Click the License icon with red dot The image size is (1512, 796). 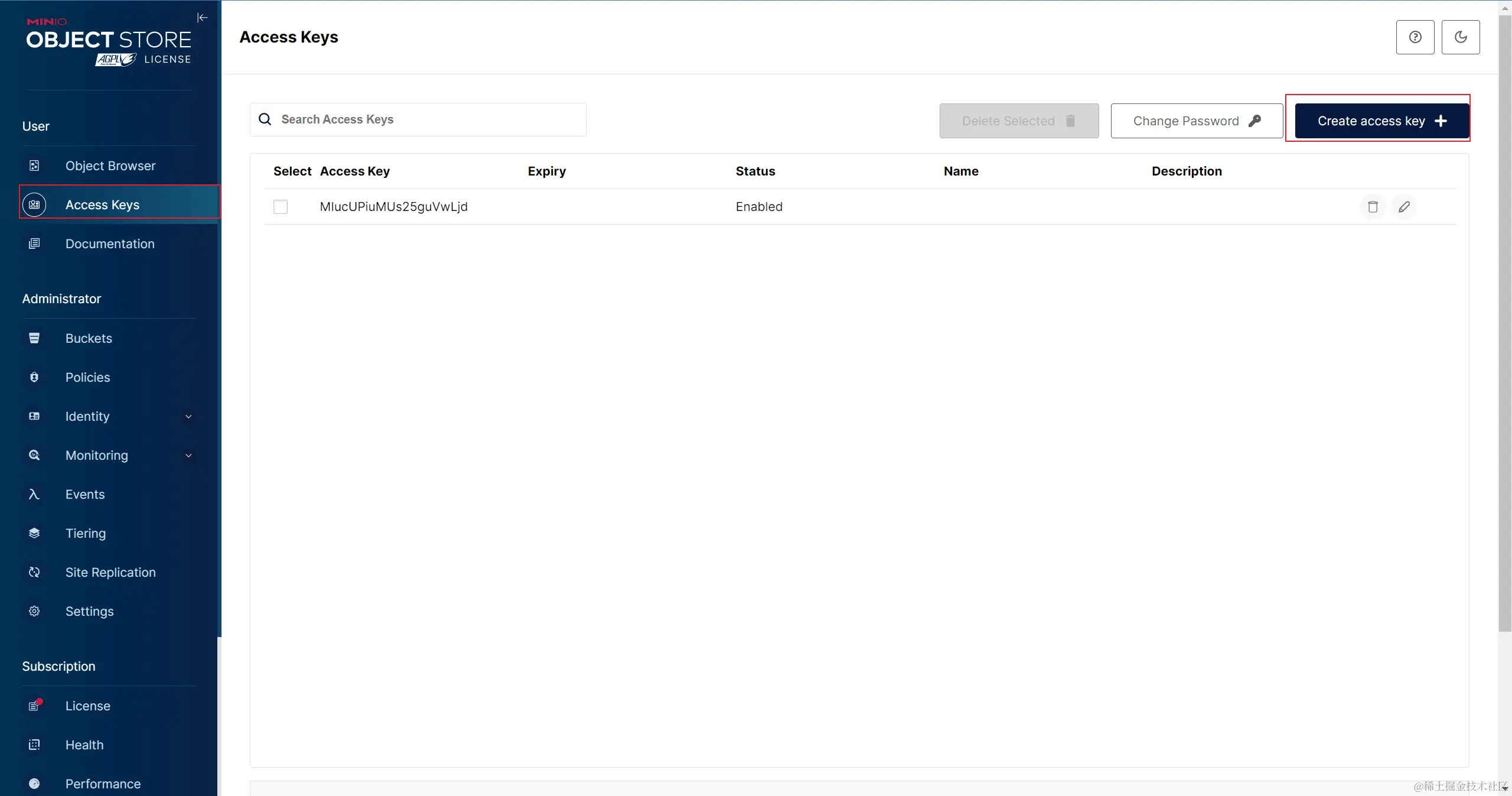coord(34,706)
